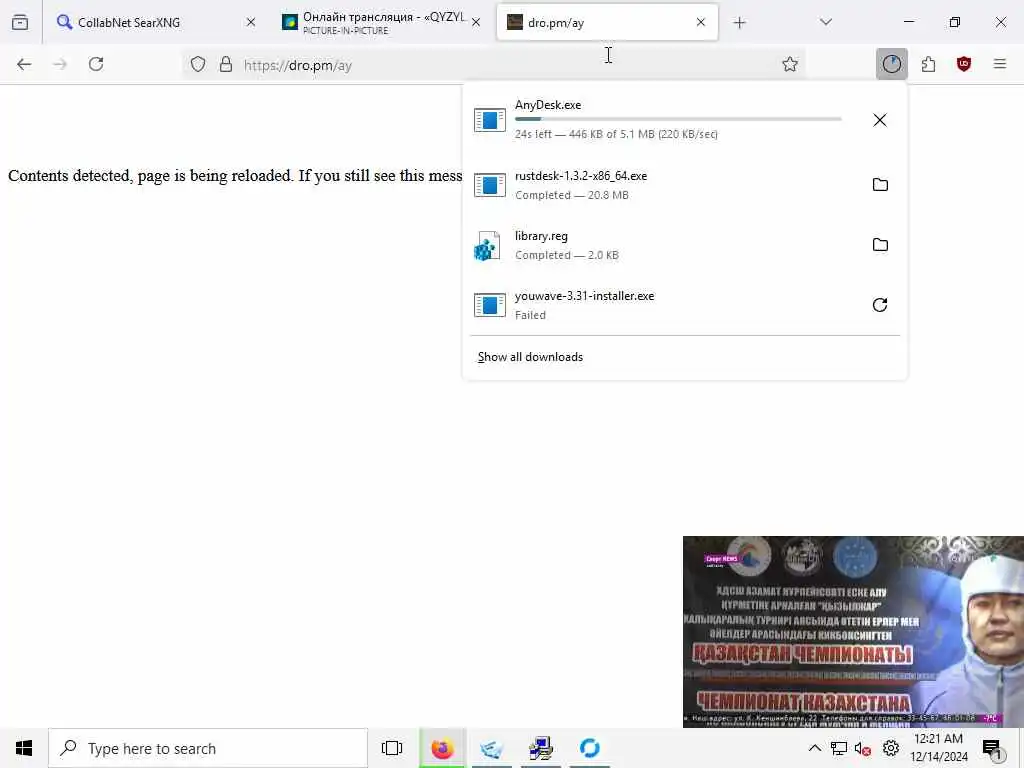The image size is (1024, 768).
Task: Open the envelope-shaped taskbar app
Action: coord(491,748)
